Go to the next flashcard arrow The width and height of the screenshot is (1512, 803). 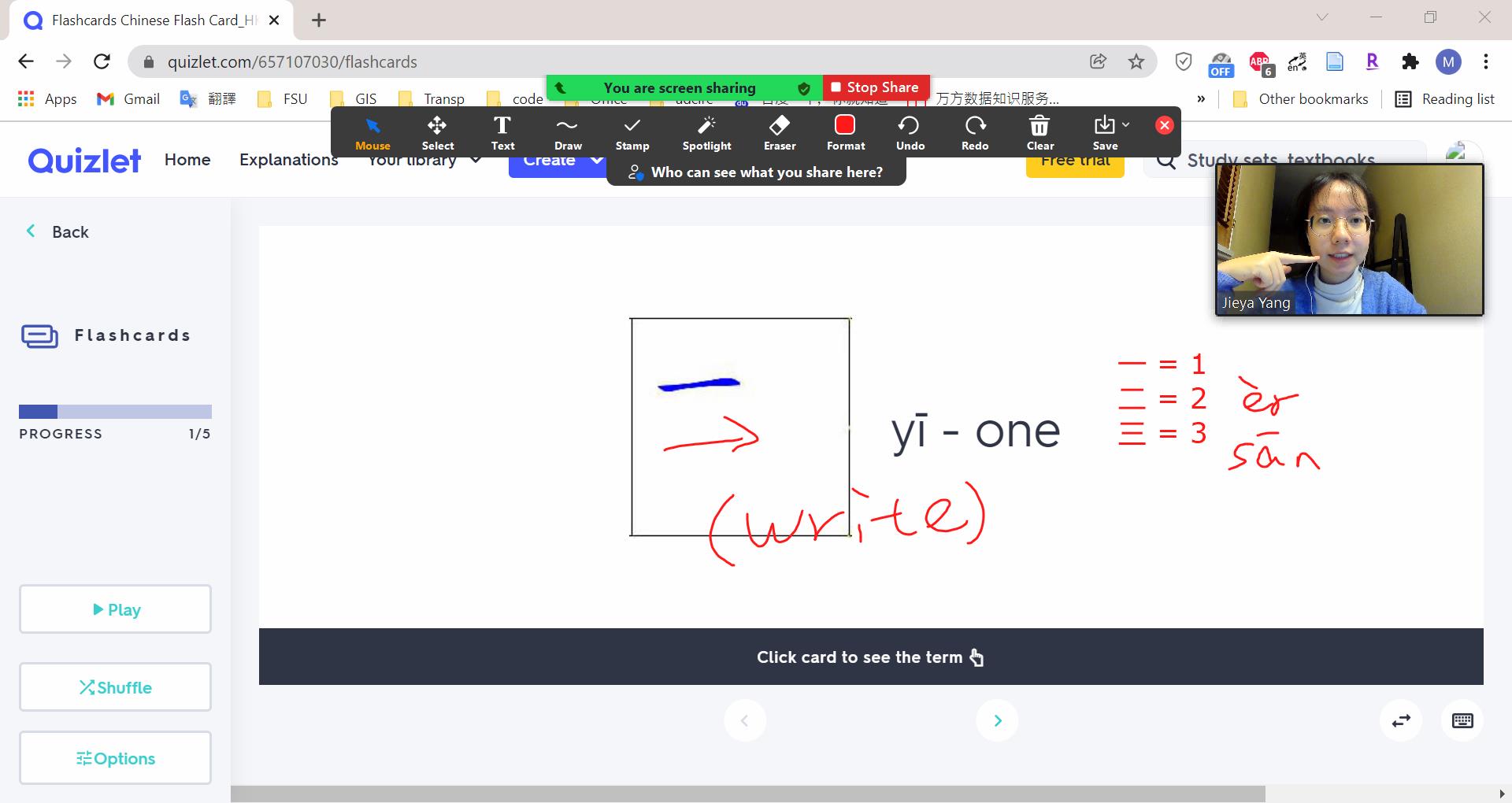click(x=997, y=720)
